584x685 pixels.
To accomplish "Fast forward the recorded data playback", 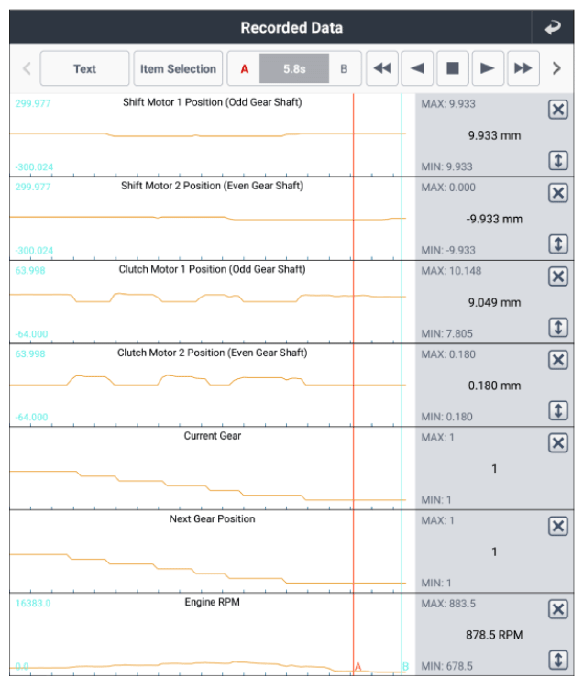I will pos(523,68).
